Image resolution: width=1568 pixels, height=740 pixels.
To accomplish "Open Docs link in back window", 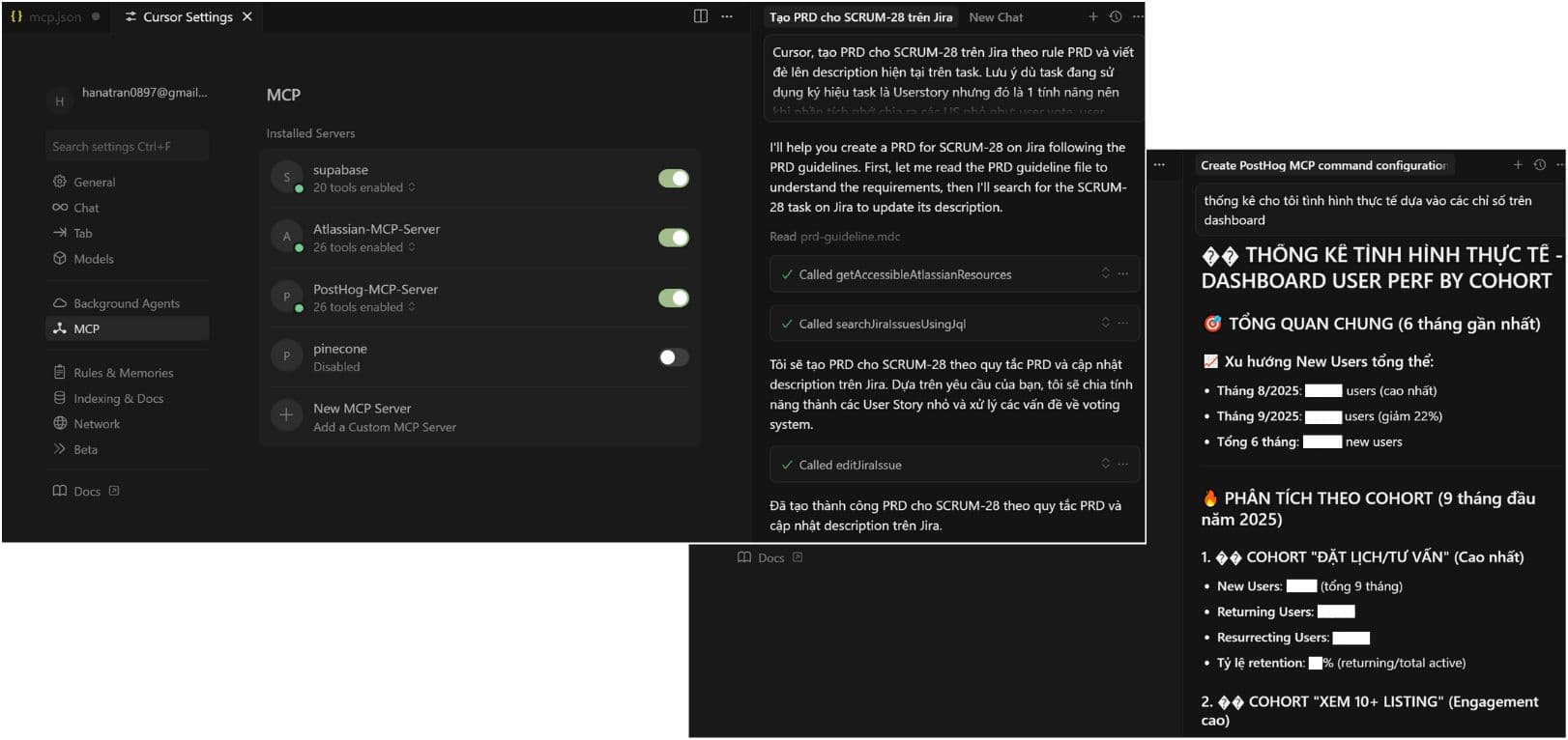I will tap(770, 557).
